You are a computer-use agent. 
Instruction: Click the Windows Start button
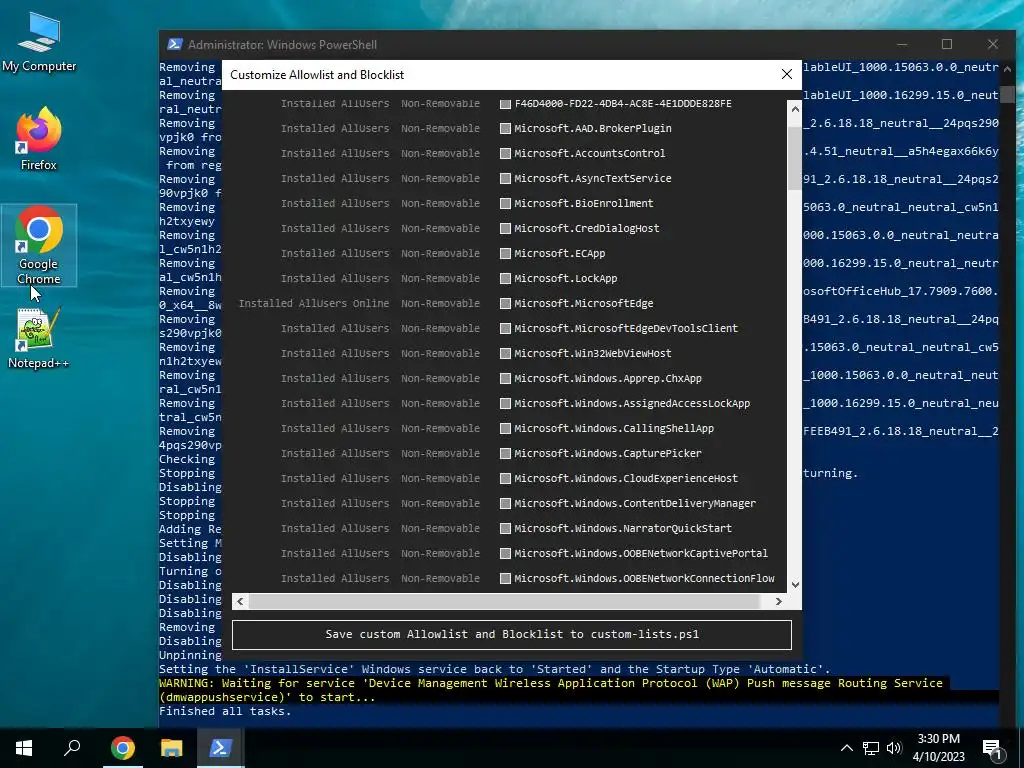(x=24, y=748)
